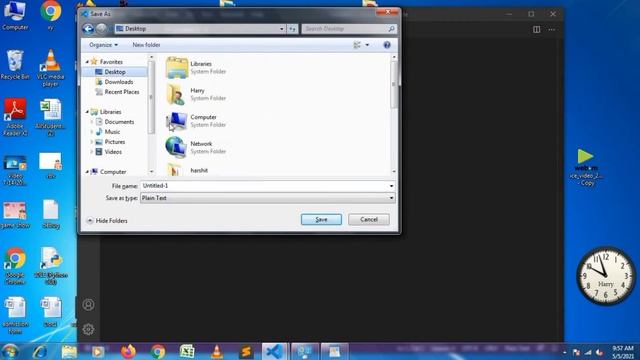Screen dimensions: 640x360
Task: Open the Organize dropdown menu
Action: point(103,45)
